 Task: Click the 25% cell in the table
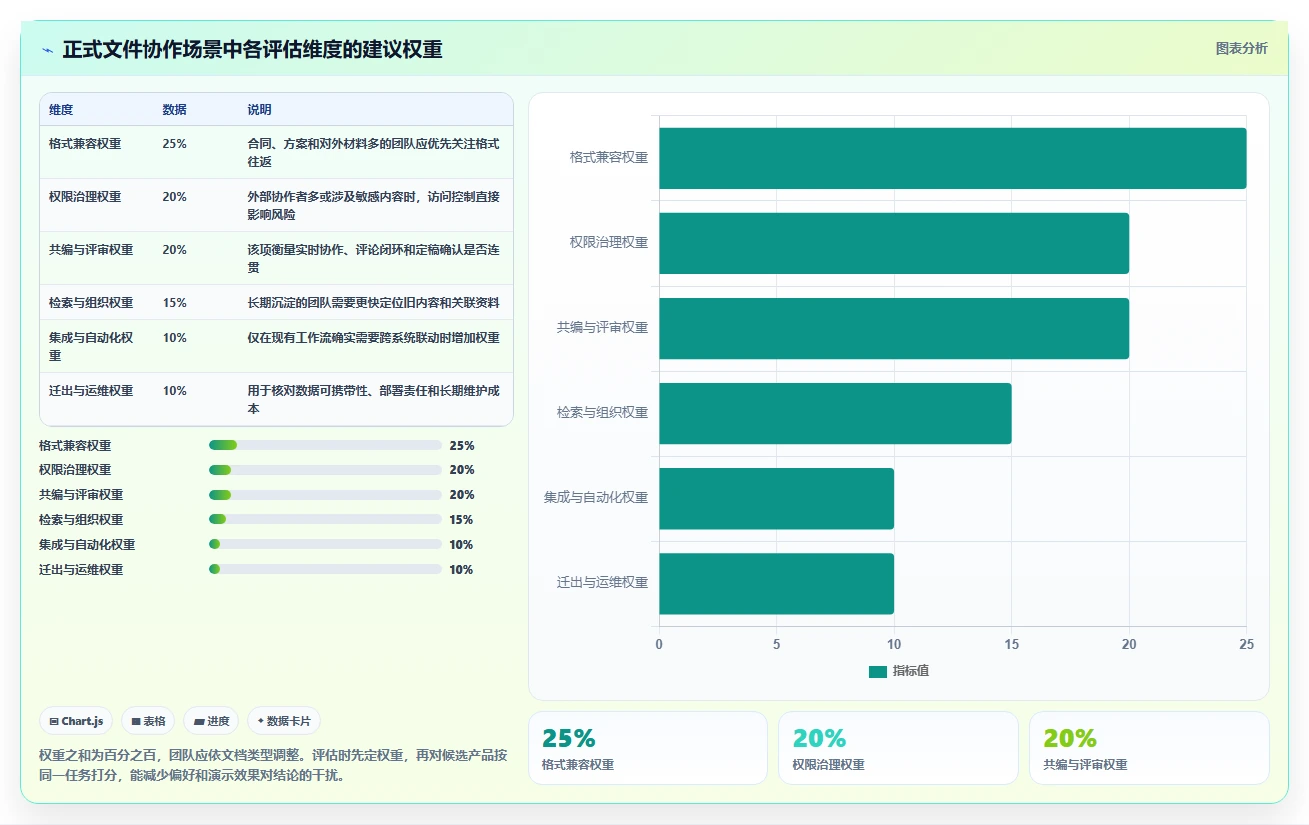click(x=174, y=144)
